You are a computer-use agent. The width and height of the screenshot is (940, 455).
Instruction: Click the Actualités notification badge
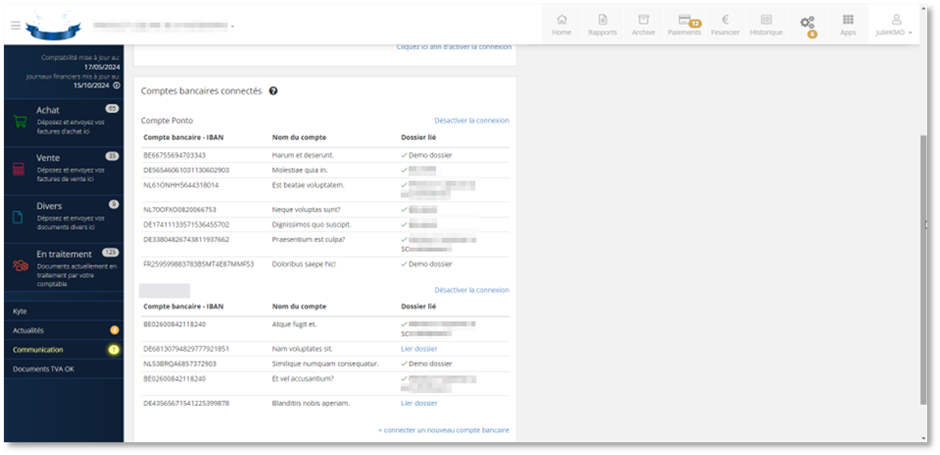114,330
